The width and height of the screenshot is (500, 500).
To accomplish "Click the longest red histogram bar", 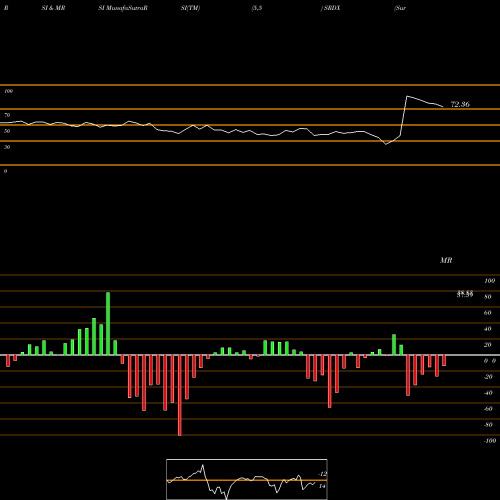I will tap(180, 395).
